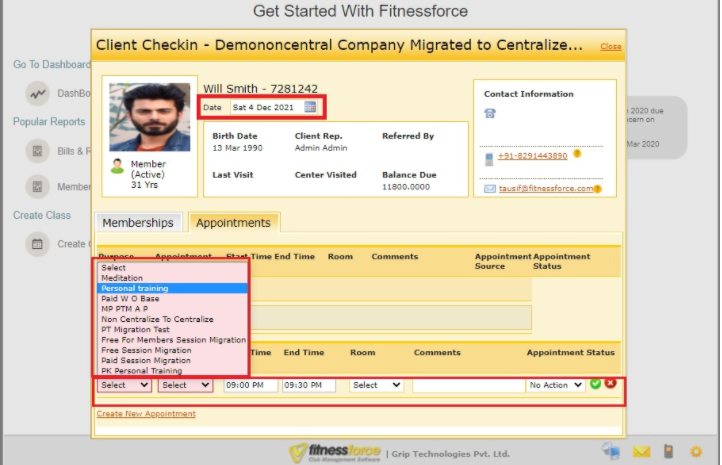Choose Select option in purpose list
The image size is (722, 465).
172,267
